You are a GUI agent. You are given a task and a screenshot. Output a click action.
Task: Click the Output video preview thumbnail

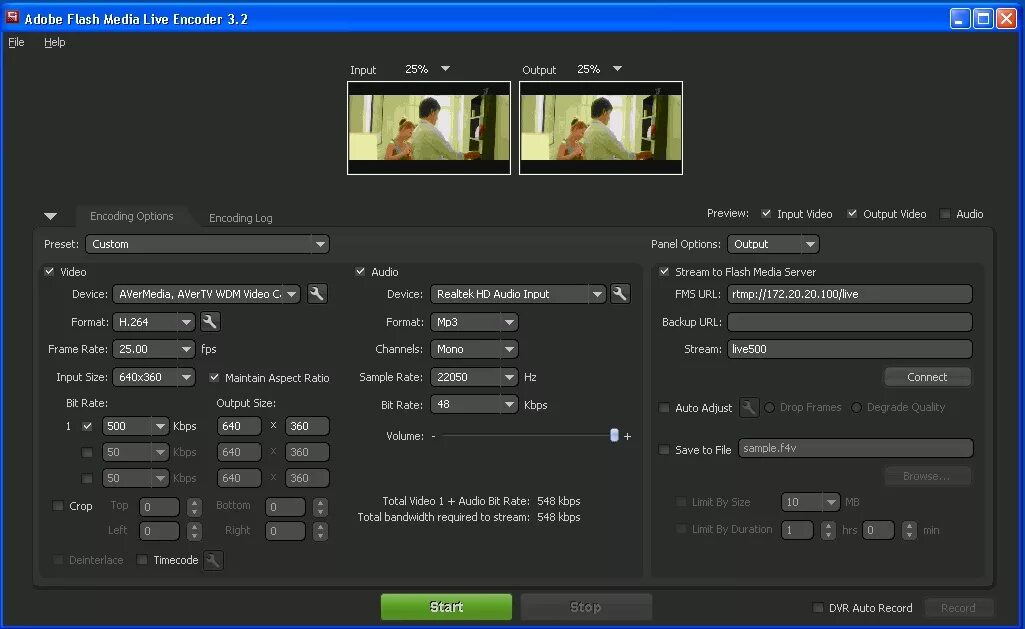pyautogui.click(x=601, y=128)
